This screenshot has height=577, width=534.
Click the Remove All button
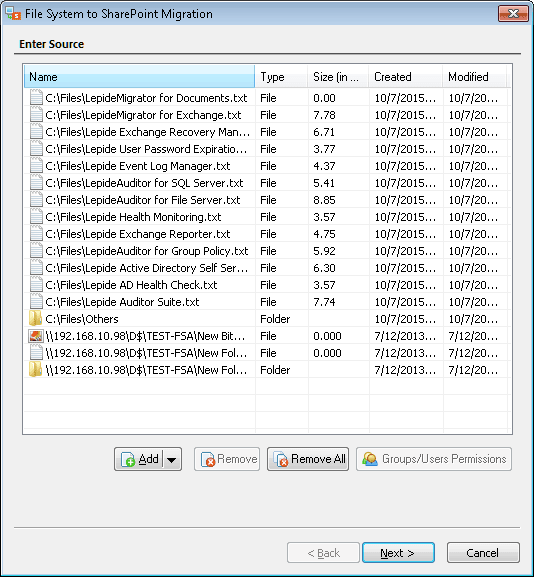pos(308,459)
